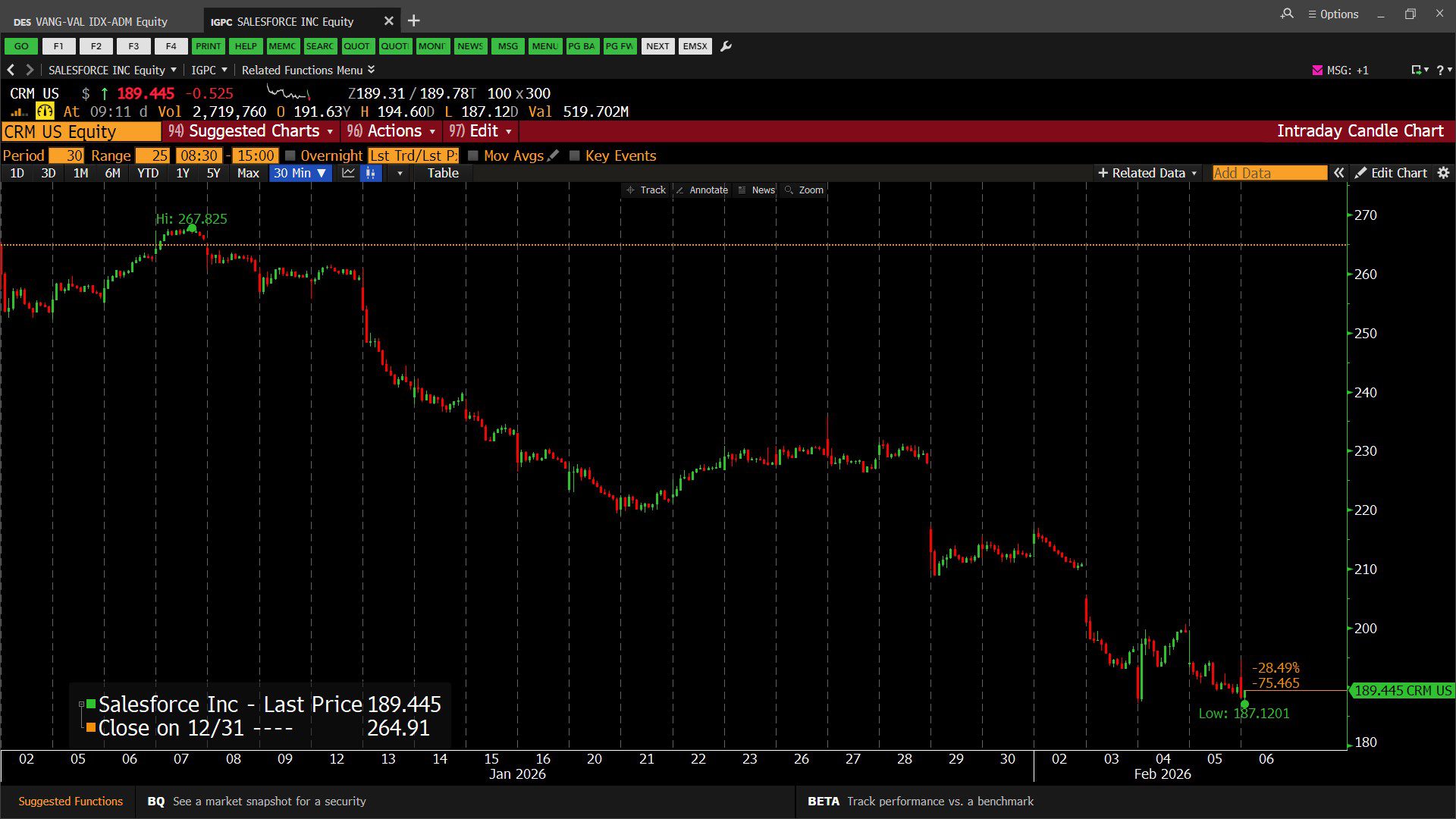Open the question mark help icon

click(x=1440, y=70)
